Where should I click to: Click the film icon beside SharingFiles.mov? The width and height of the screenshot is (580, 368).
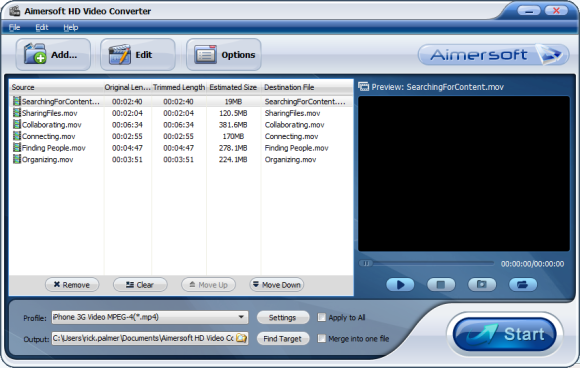coord(17,112)
